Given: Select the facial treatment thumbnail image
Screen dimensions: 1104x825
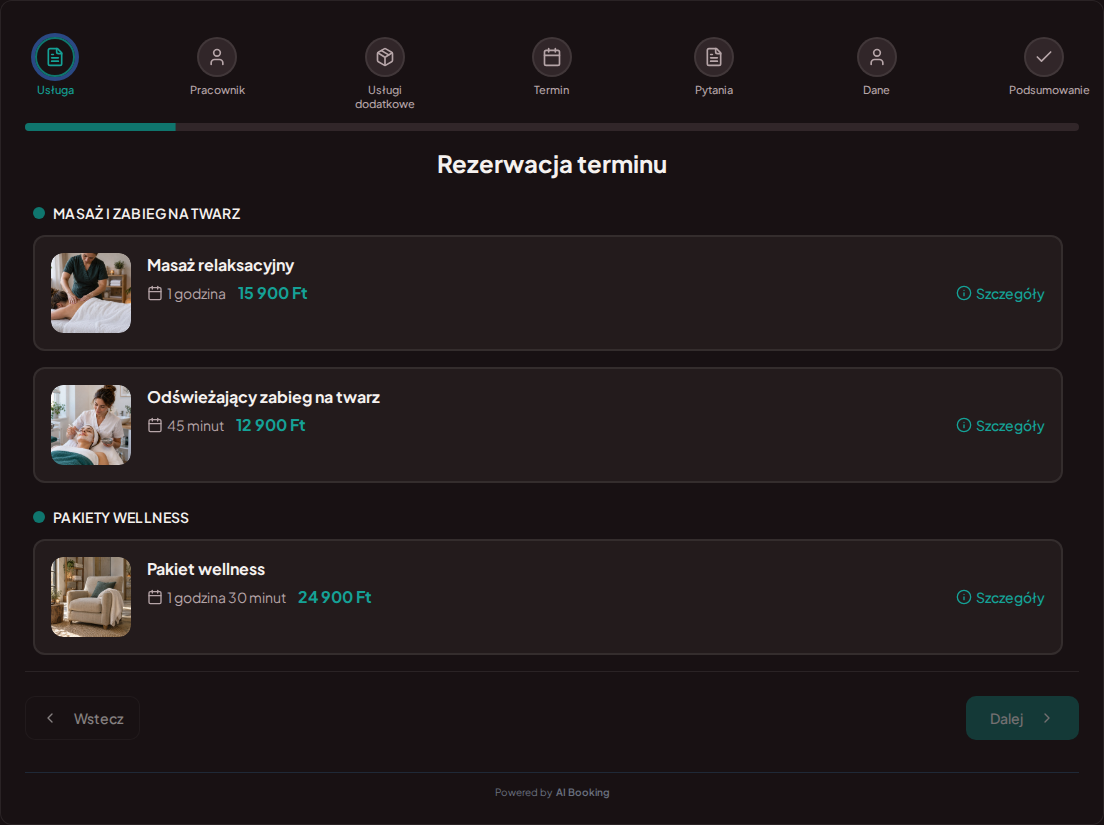Looking at the screenshot, I should point(91,424).
